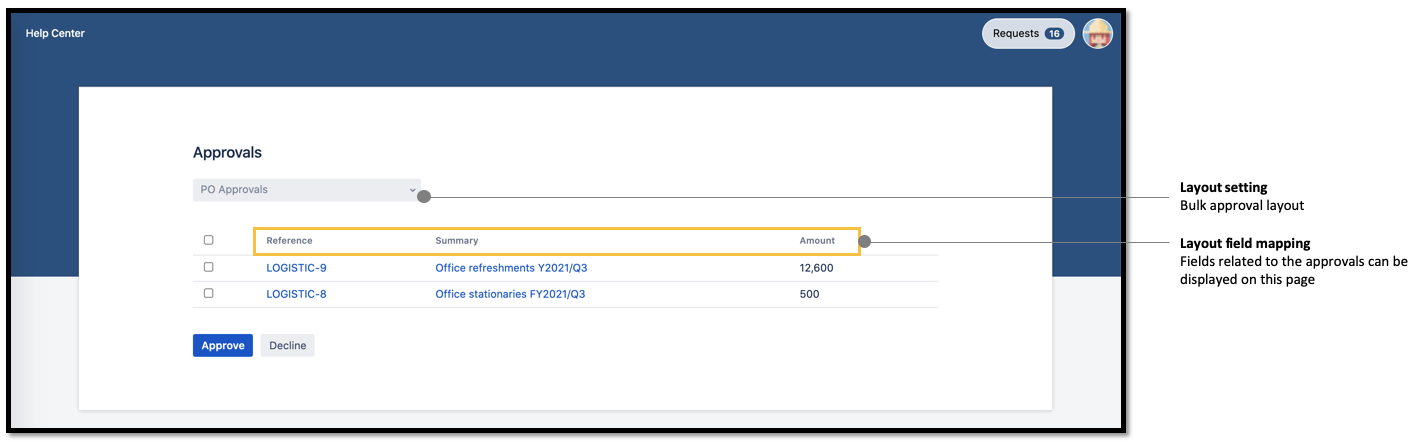Click the Approvals page heading

(227, 153)
